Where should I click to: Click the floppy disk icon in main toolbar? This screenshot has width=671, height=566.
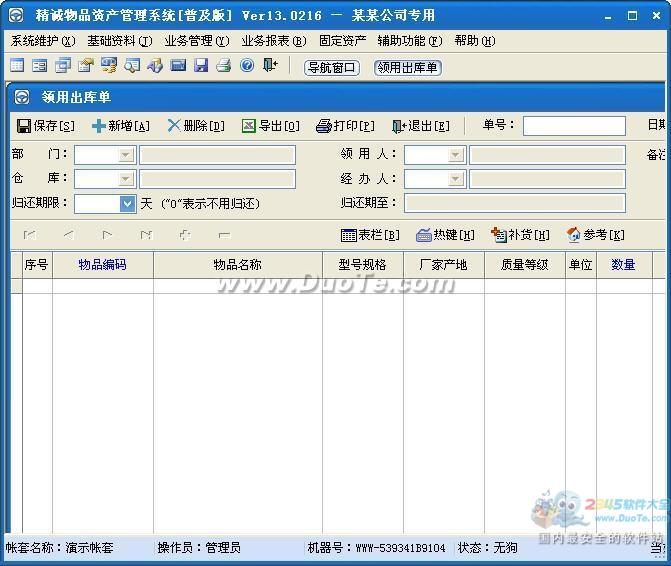click(x=201, y=66)
